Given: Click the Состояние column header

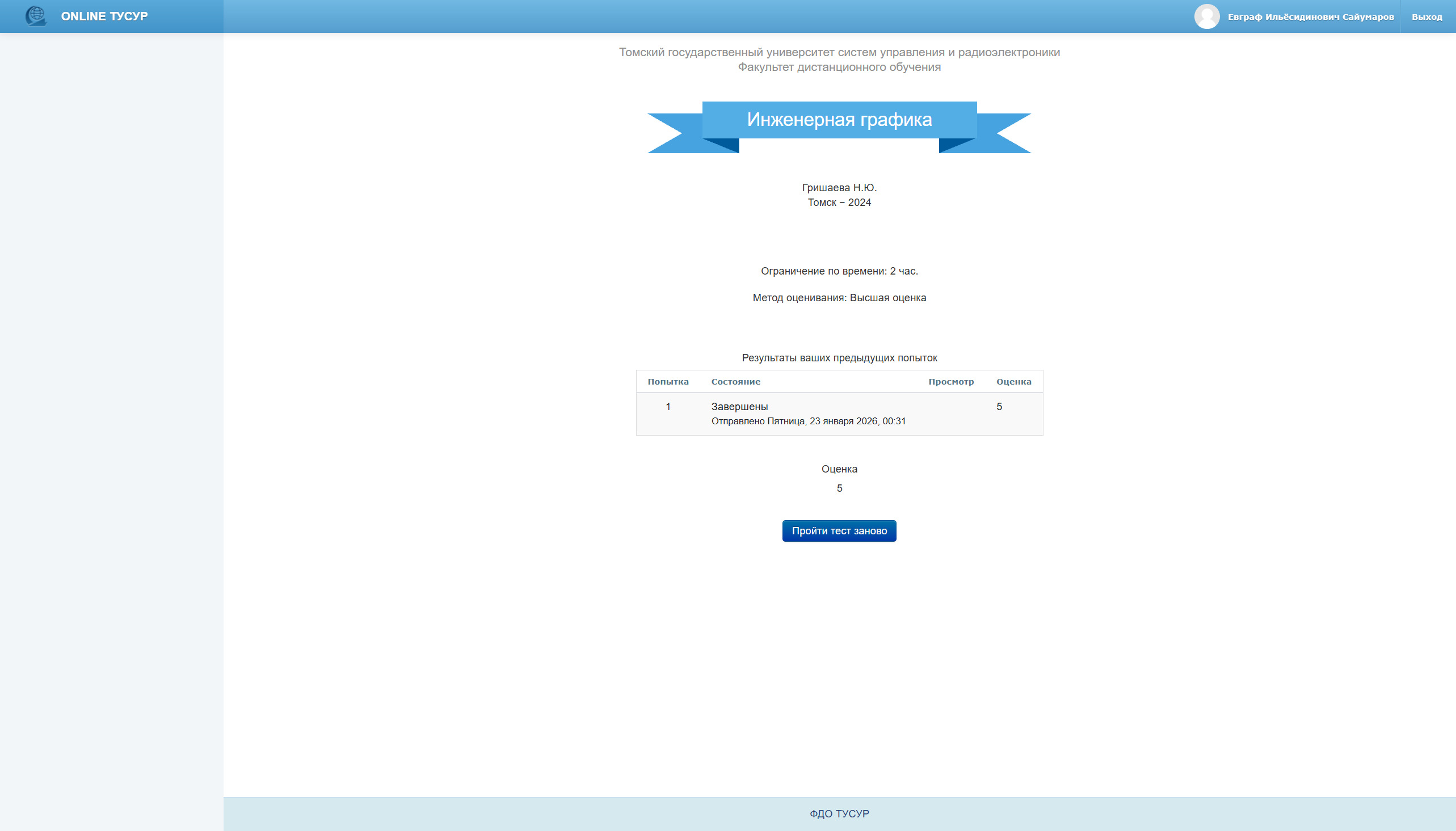Looking at the screenshot, I should (x=735, y=382).
